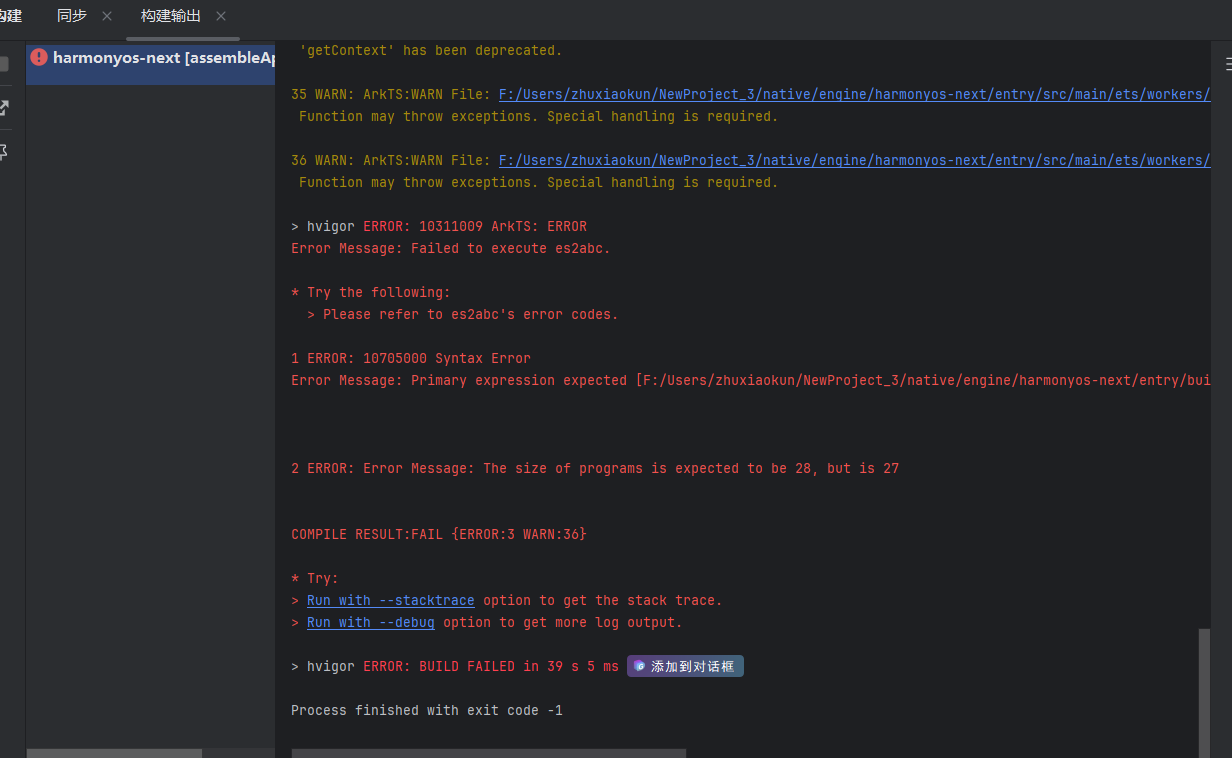This screenshot has width=1232, height=758.
Task: Click 添加到对话框 button after BUILD FAILED
Action: (685, 666)
